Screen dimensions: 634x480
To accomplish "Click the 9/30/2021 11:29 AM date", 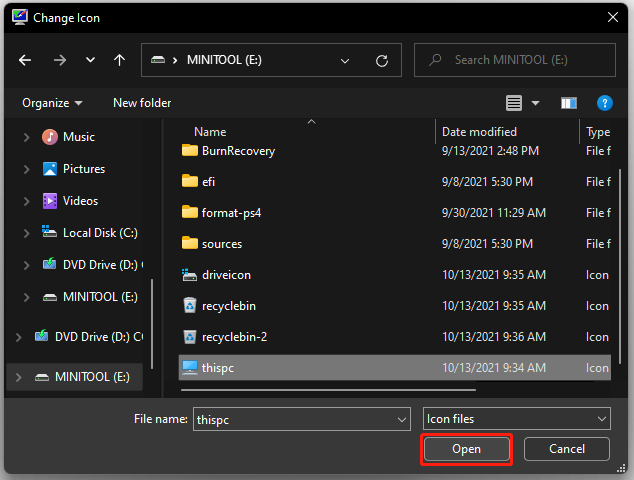I will tap(494, 213).
